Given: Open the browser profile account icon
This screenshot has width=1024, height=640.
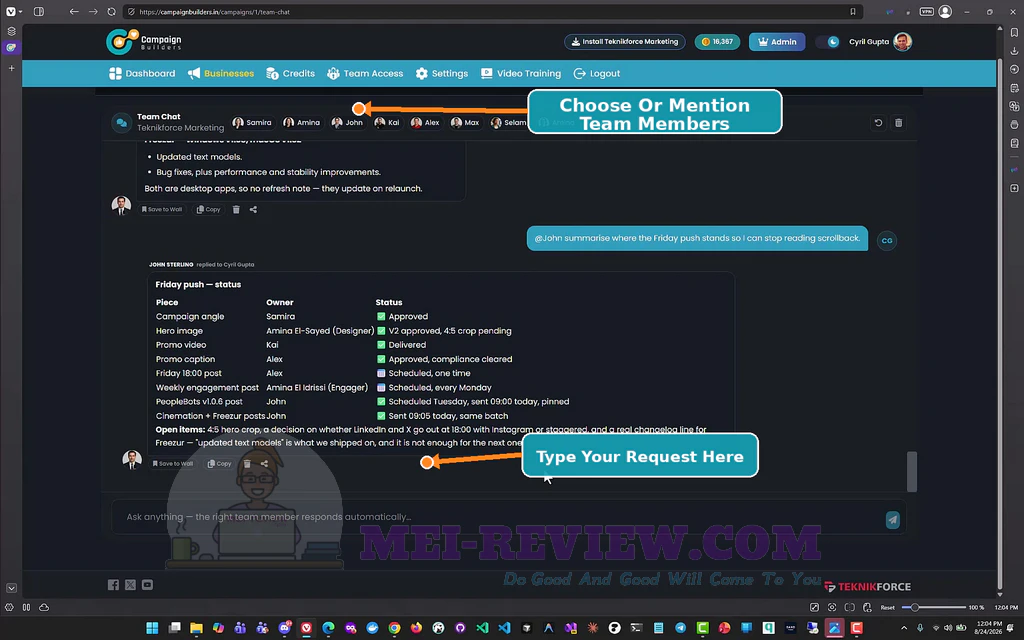Looking at the screenshot, I should coord(945,12).
